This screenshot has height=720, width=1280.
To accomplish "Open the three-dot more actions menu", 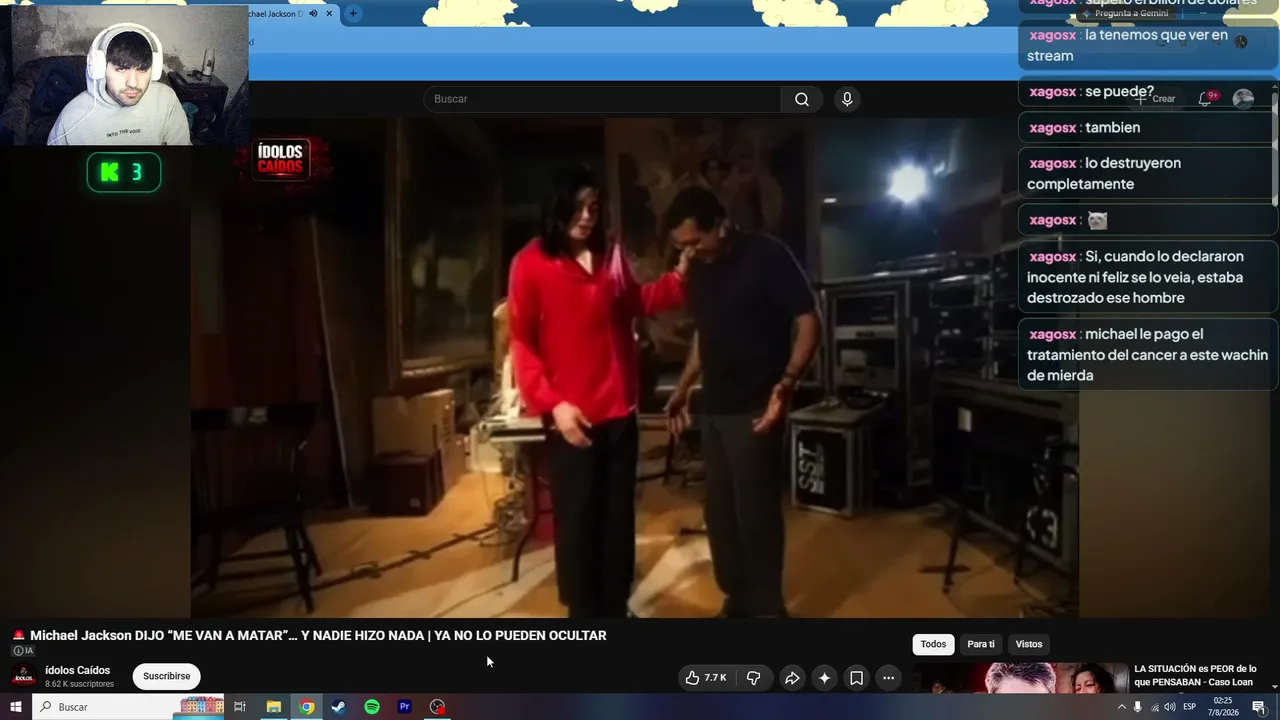I will 888,678.
